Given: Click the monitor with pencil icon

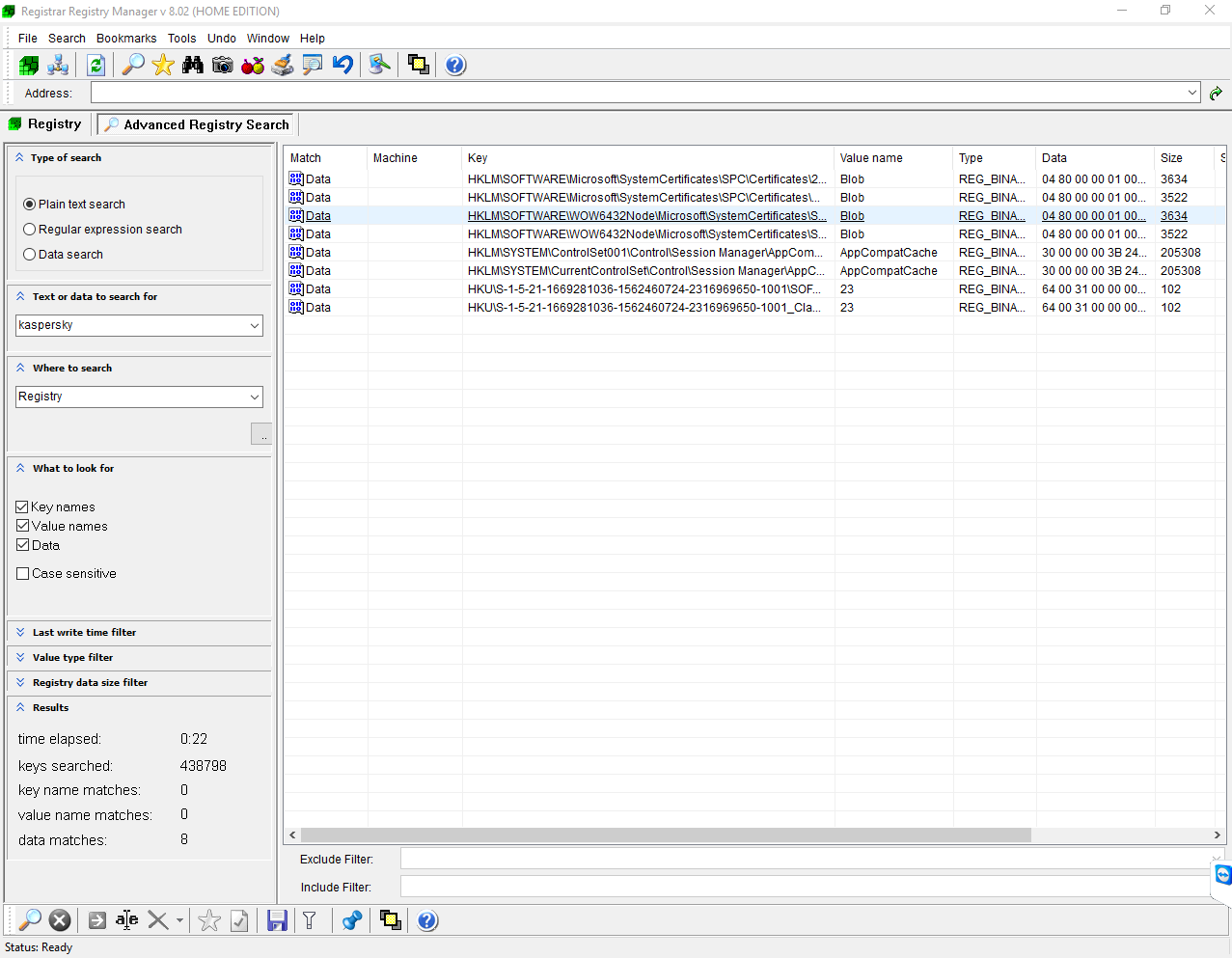Looking at the screenshot, I should (380, 65).
